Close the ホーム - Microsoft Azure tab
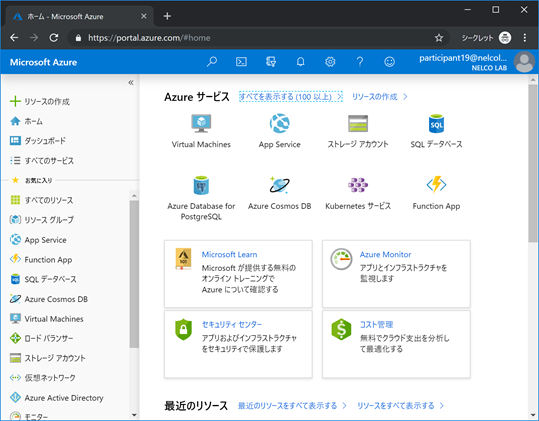Image resolution: width=539 pixels, height=421 pixels. tap(144, 16)
